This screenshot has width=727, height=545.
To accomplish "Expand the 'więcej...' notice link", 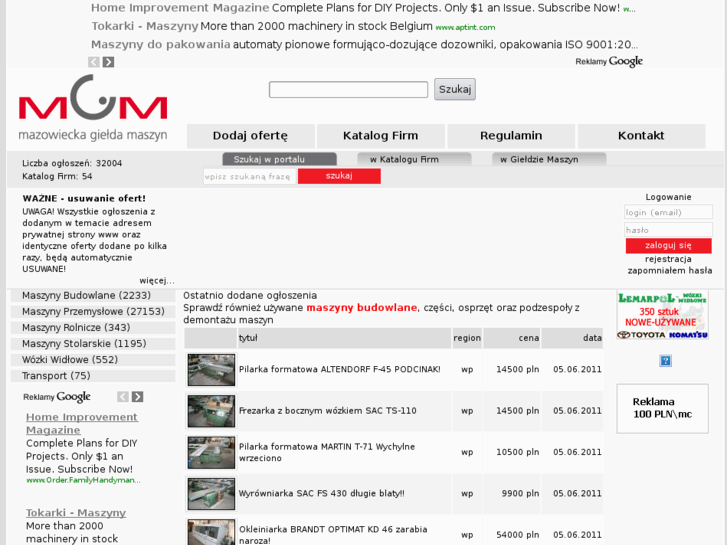I will 157,281.
